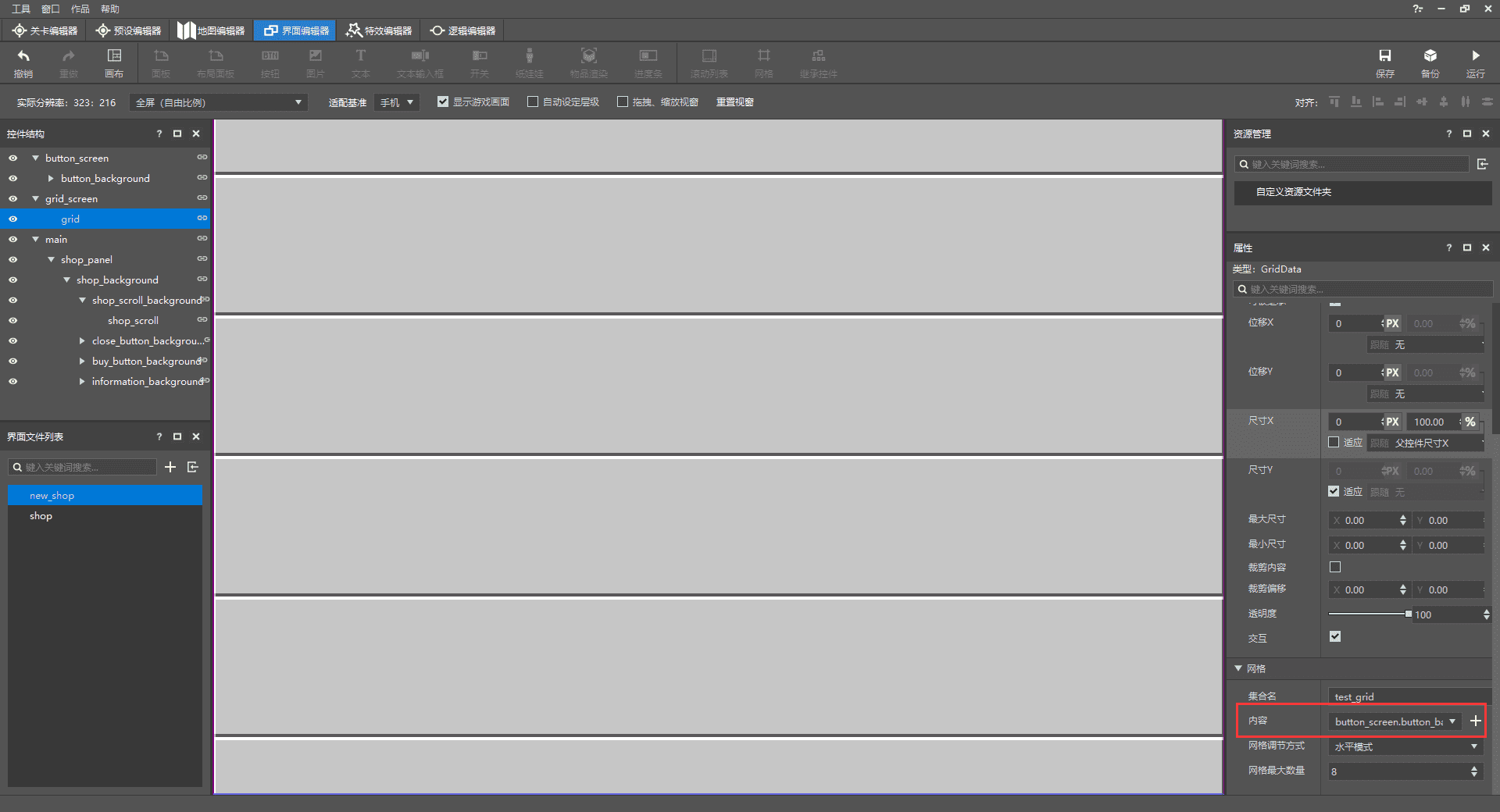1500x812 pixels.
Task: Enable the 自动设定层级 checkbox
Action: (x=533, y=102)
